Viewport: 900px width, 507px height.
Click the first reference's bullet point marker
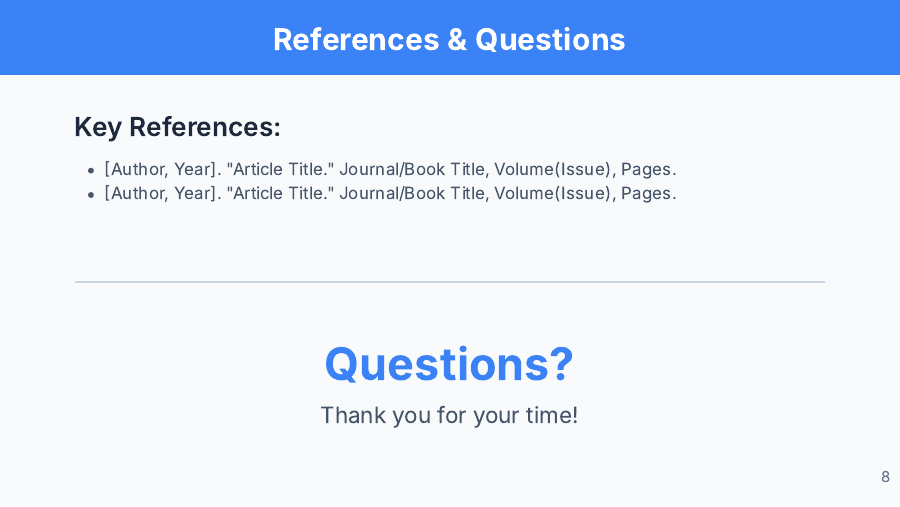pyautogui.click(x=91, y=171)
